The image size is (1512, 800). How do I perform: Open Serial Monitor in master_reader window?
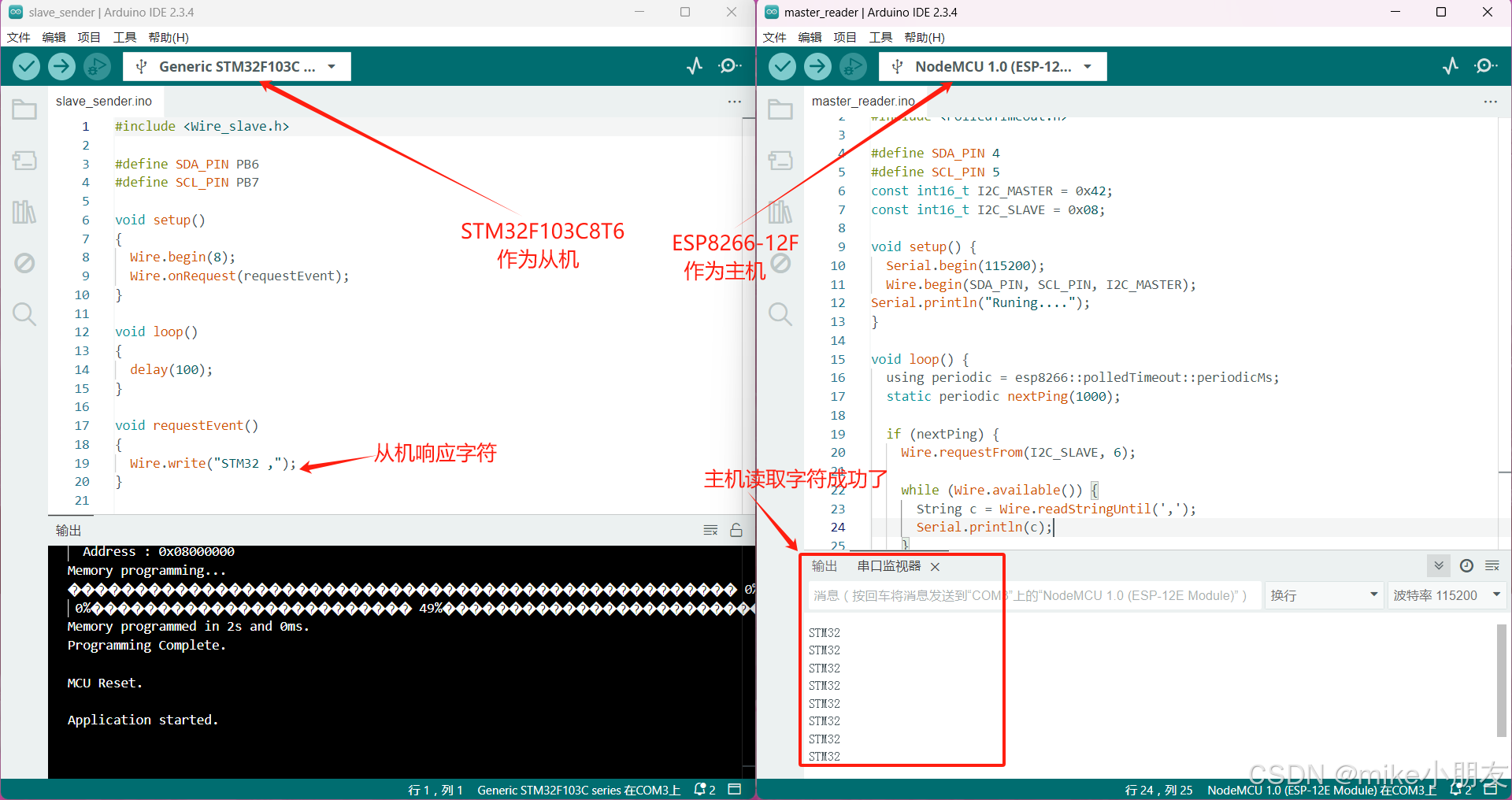pyautogui.click(x=1486, y=66)
